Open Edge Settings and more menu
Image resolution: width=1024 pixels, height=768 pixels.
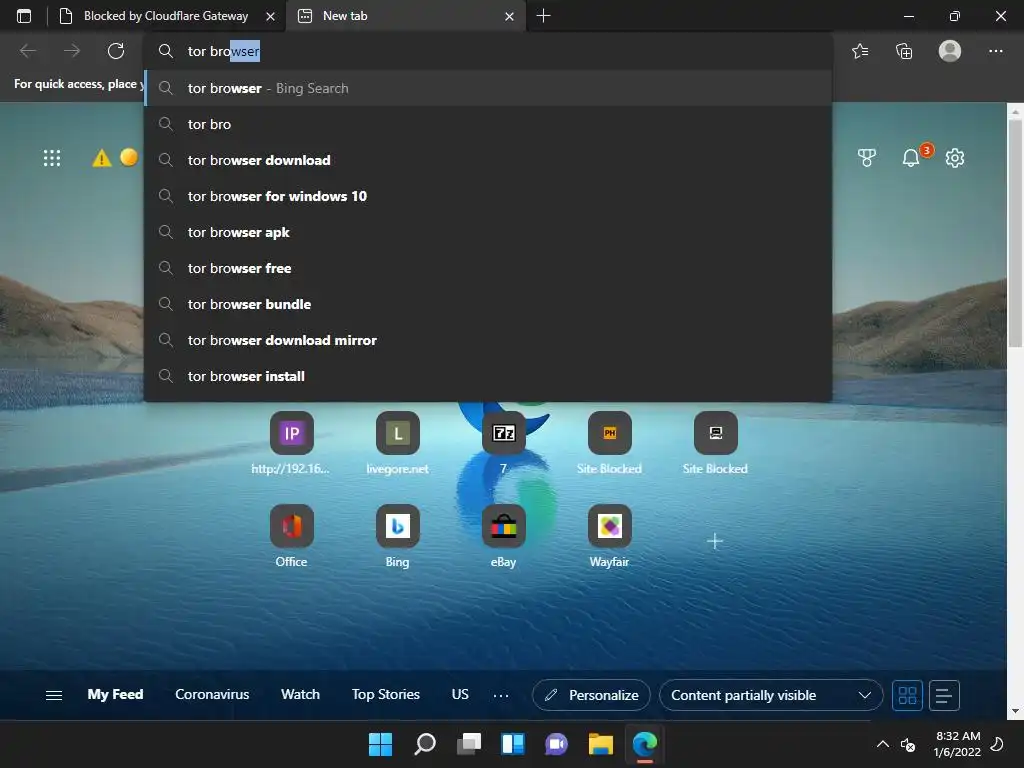(x=995, y=51)
